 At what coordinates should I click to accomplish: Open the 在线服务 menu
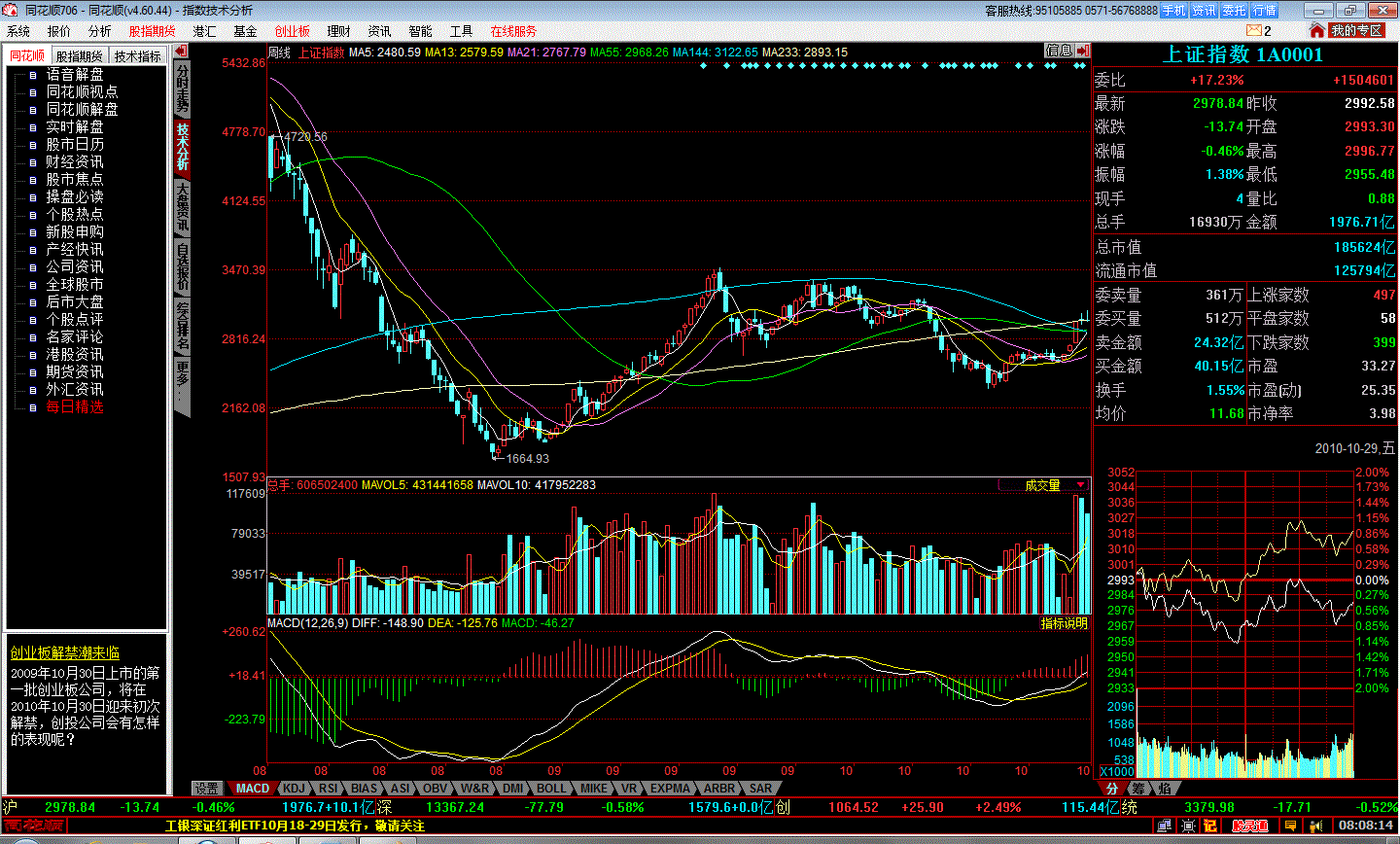coord(513,31)
